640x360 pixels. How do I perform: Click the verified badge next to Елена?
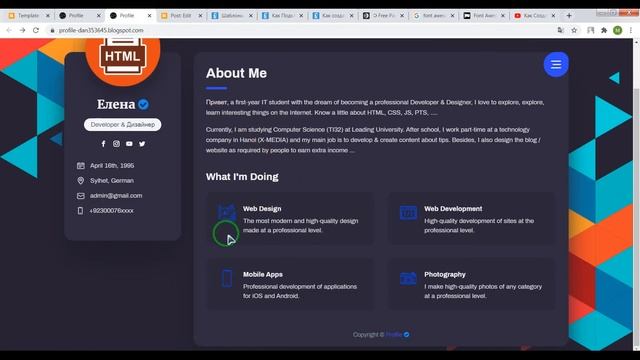pyautogui.click(x=143, y=104)
